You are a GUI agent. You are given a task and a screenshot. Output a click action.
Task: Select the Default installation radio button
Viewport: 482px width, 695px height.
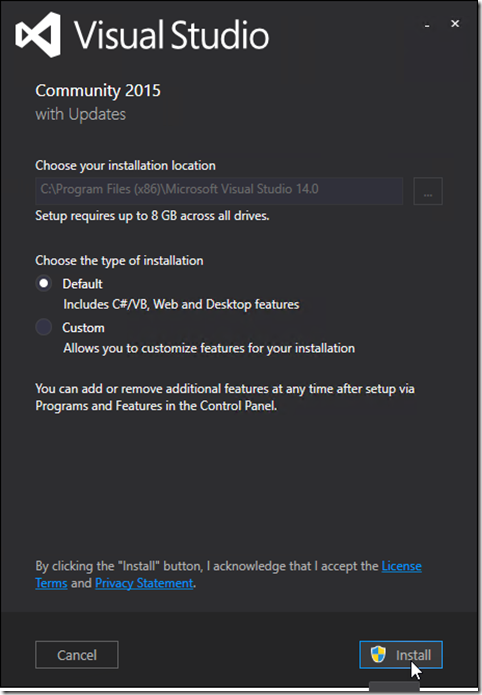click(43, 283)
